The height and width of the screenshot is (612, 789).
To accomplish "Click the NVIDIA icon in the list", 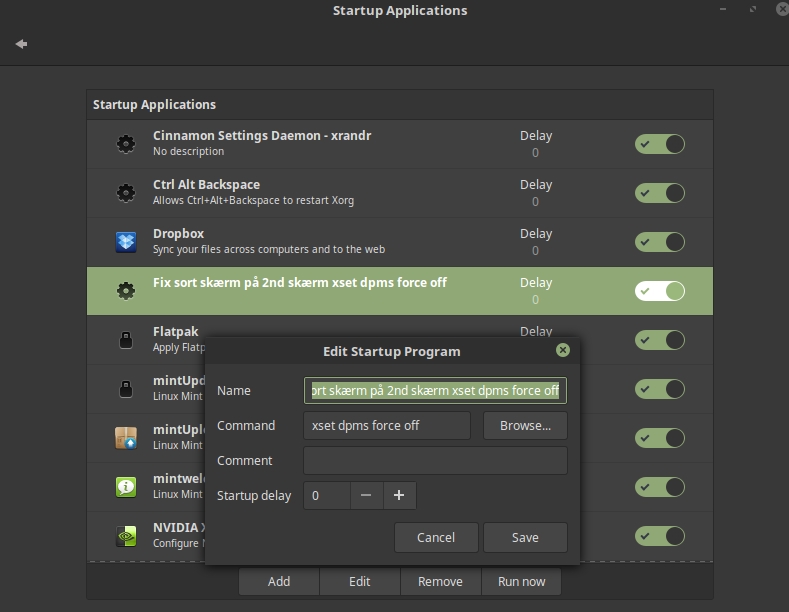I will [126, 536].
